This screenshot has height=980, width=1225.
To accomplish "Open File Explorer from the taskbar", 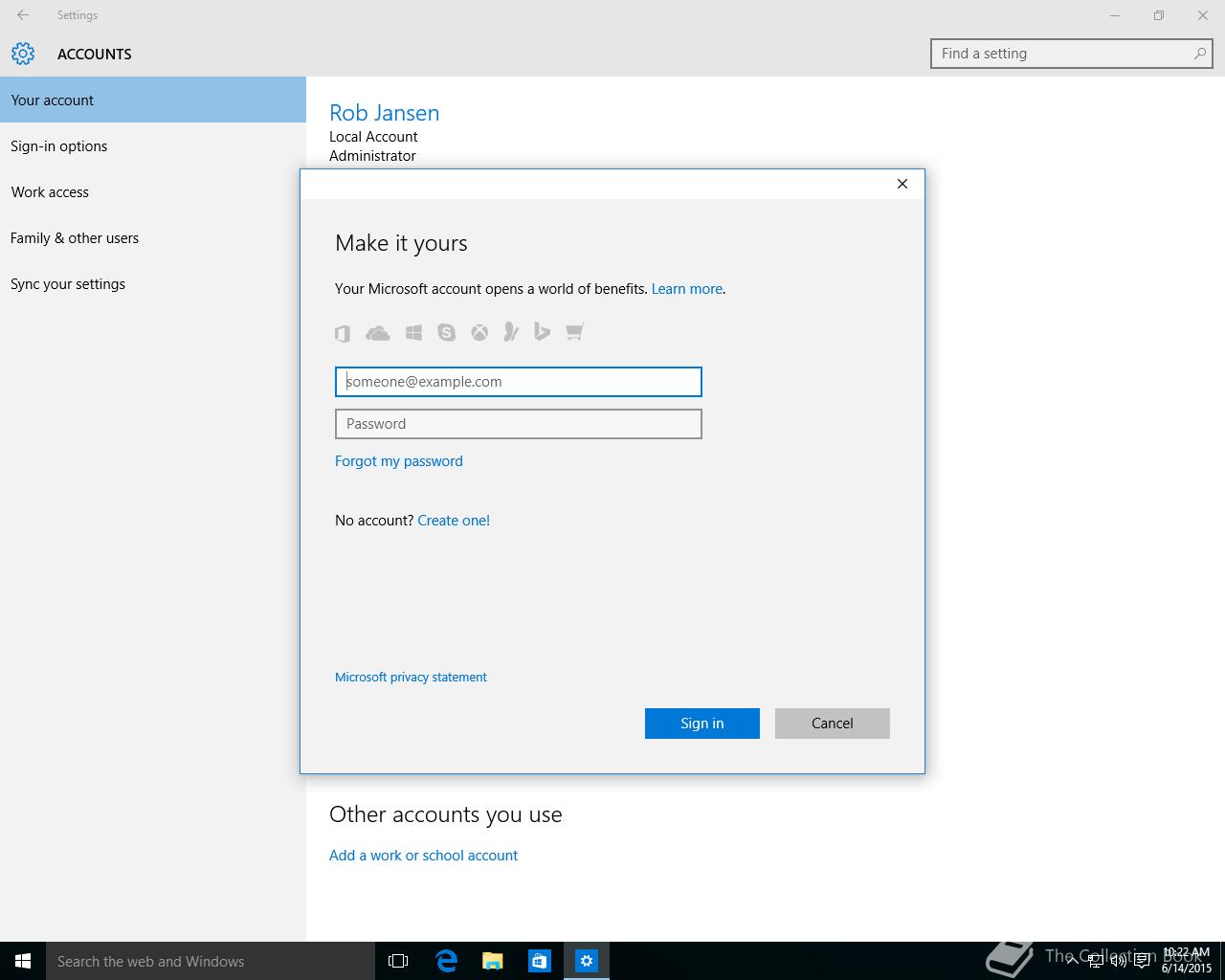I will [493, 961].
